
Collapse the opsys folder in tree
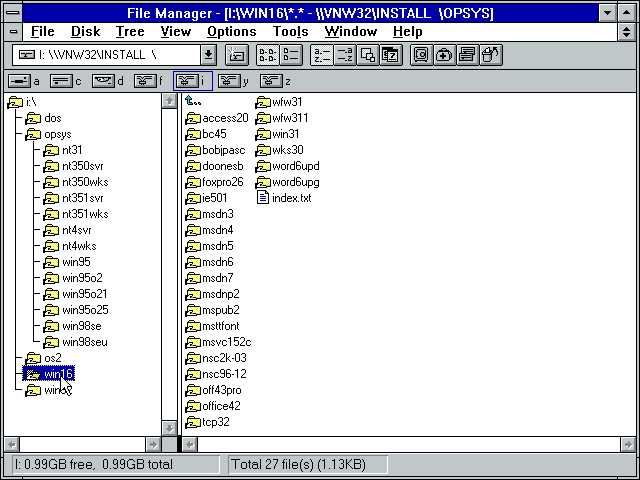[33, 134]
